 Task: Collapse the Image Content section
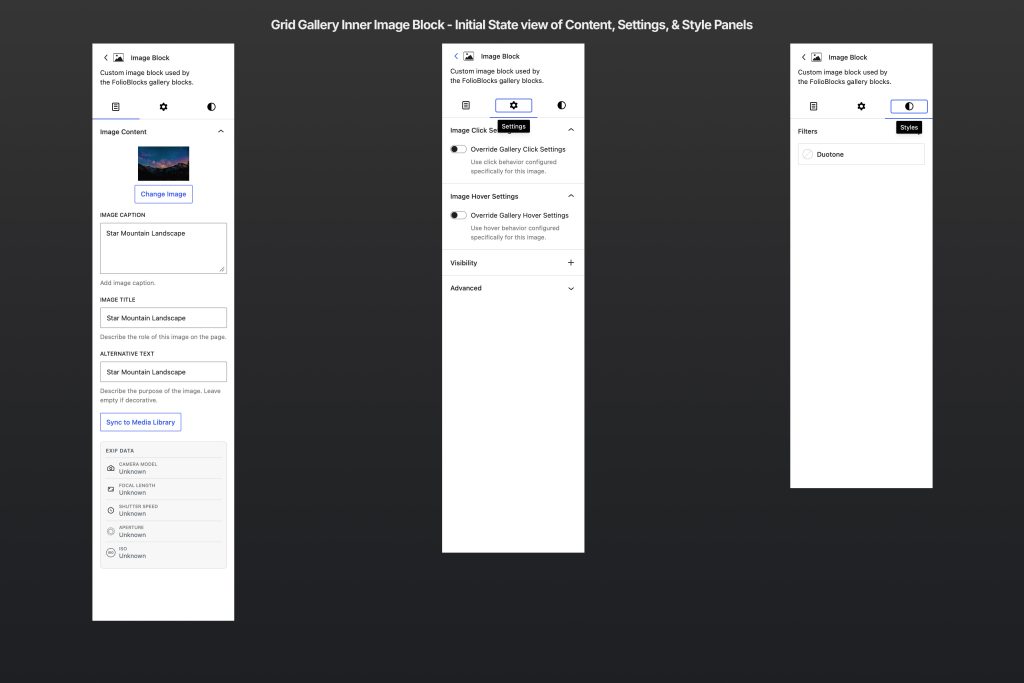pyautogui.click(x=221, y=131)
